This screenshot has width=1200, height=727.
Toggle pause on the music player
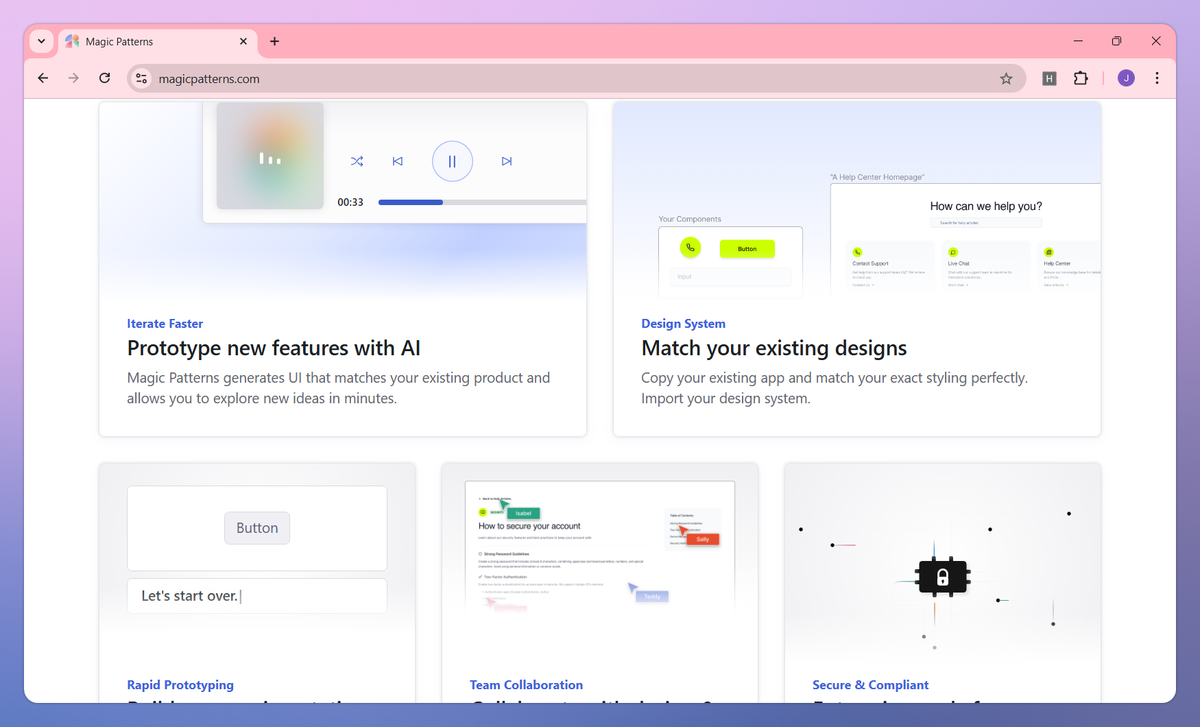pyautogui.click(x=452, y=160)
